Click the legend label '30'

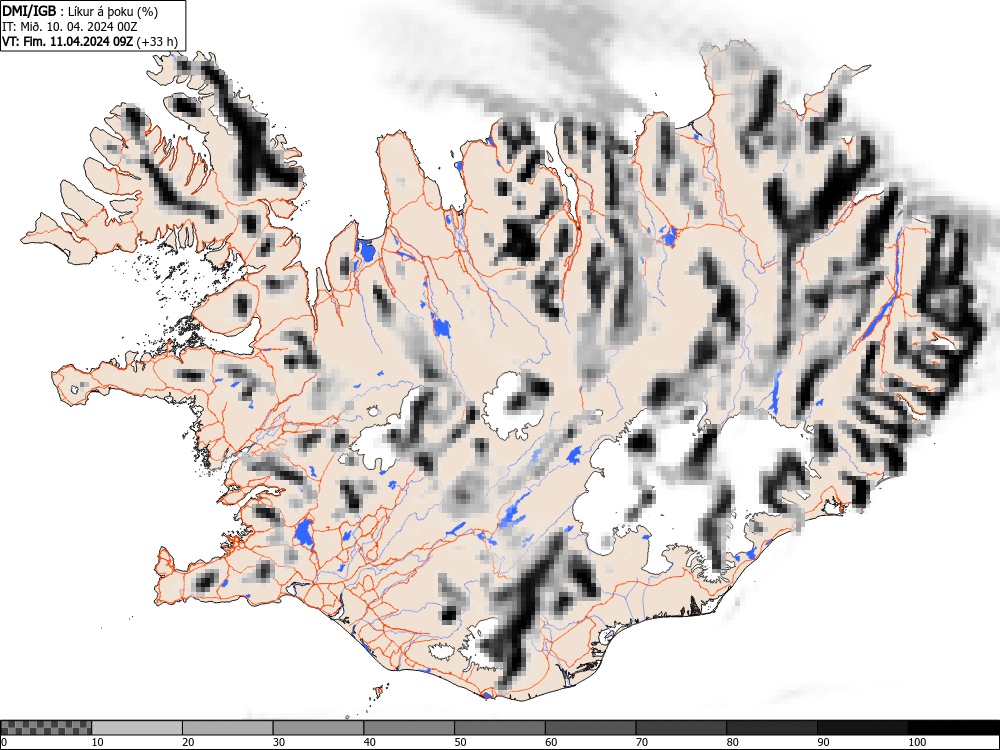tap(279, 742)
